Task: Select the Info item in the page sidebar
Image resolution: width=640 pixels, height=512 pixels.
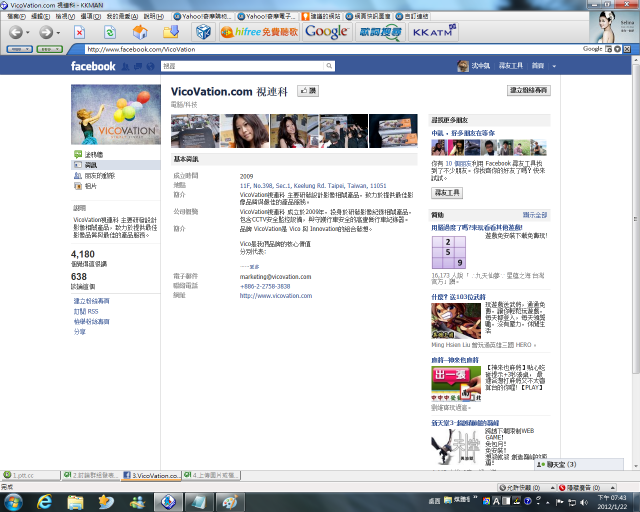Action: pos(116,165)
